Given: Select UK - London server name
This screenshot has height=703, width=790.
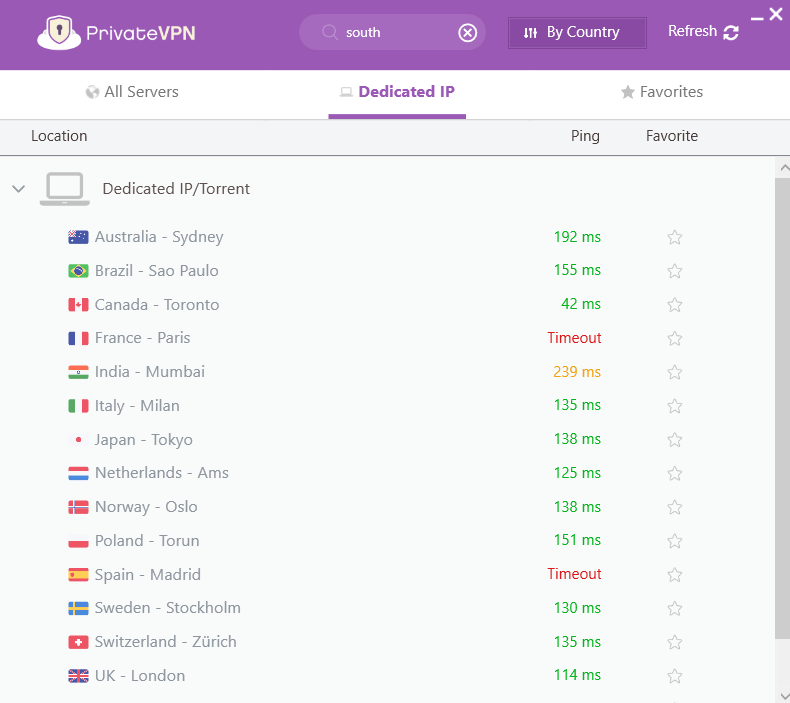Looking at the screenshot, I should pyautogui.click(x=140, y=676).
